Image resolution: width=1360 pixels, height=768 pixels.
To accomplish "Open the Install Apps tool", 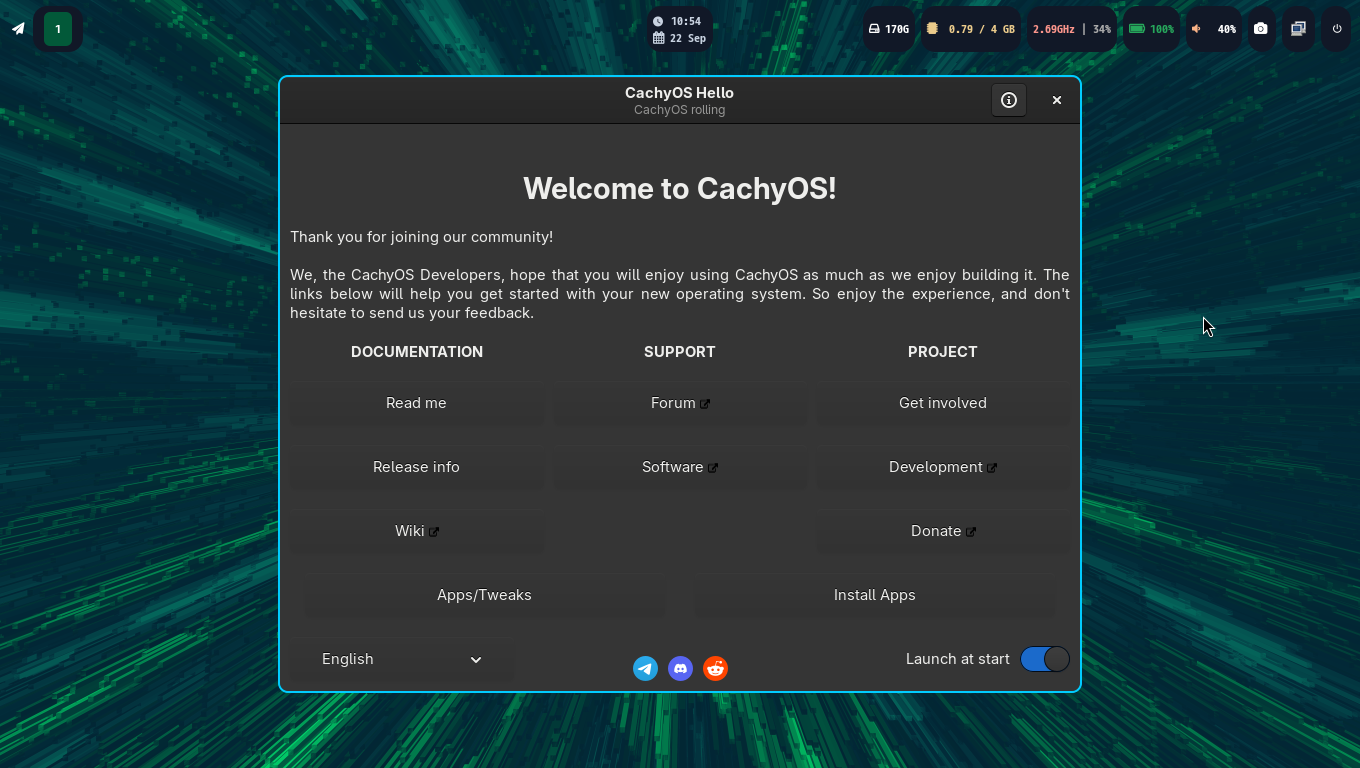I will coord(874,595).
